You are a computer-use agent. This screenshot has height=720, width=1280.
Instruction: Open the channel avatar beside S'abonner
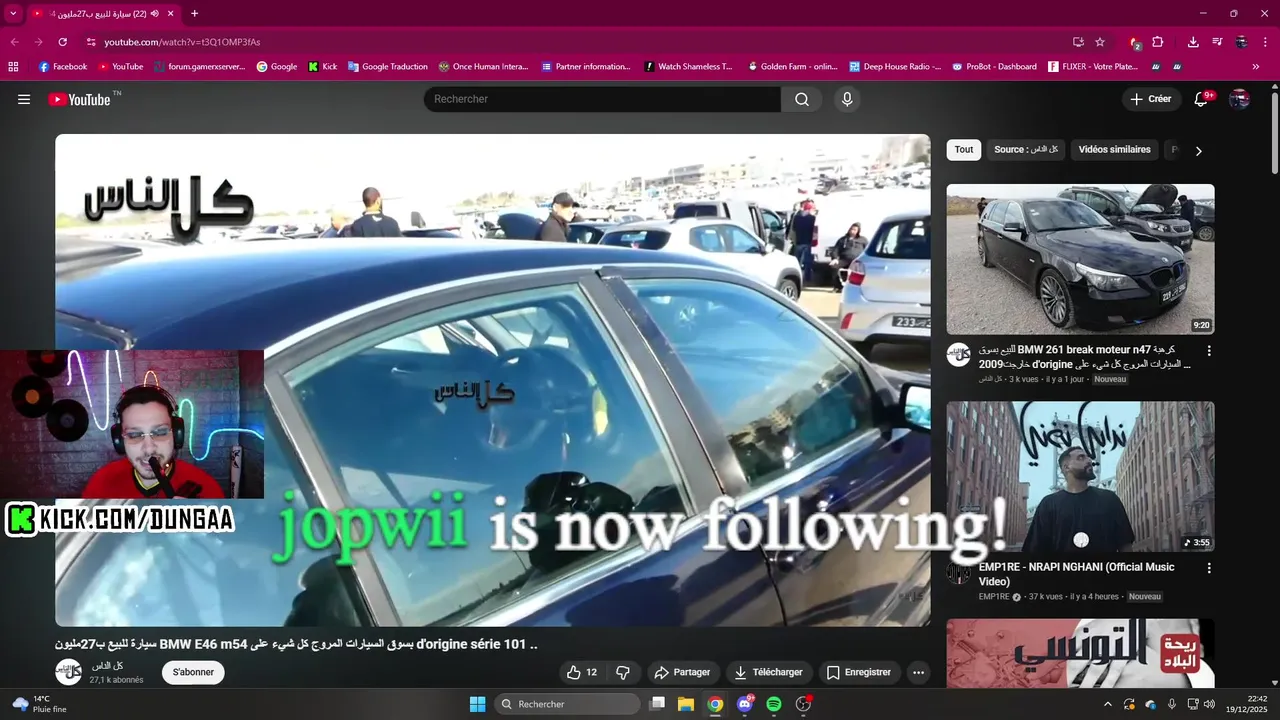point(68,672)
